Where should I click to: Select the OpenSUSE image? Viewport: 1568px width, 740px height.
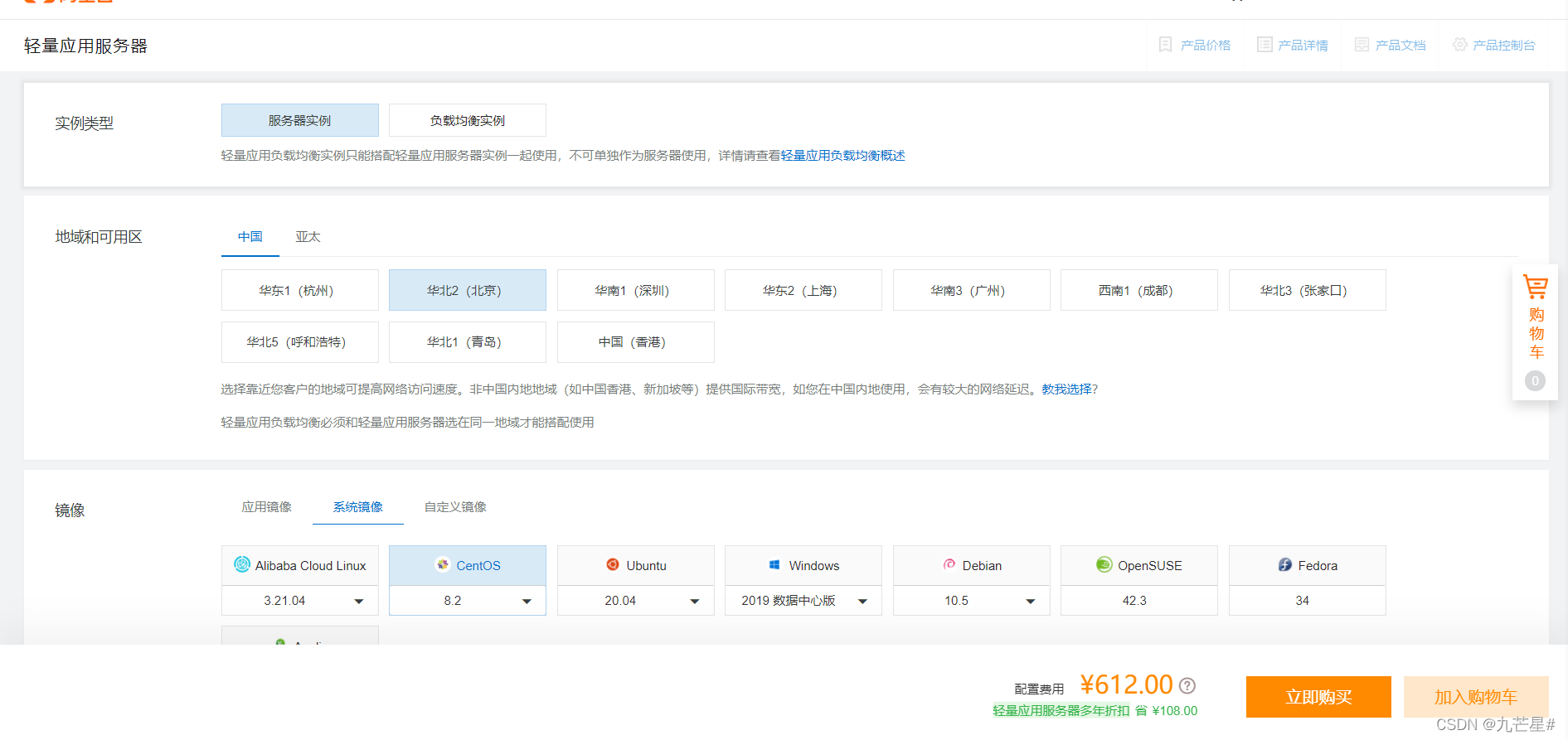point(1139,565)
